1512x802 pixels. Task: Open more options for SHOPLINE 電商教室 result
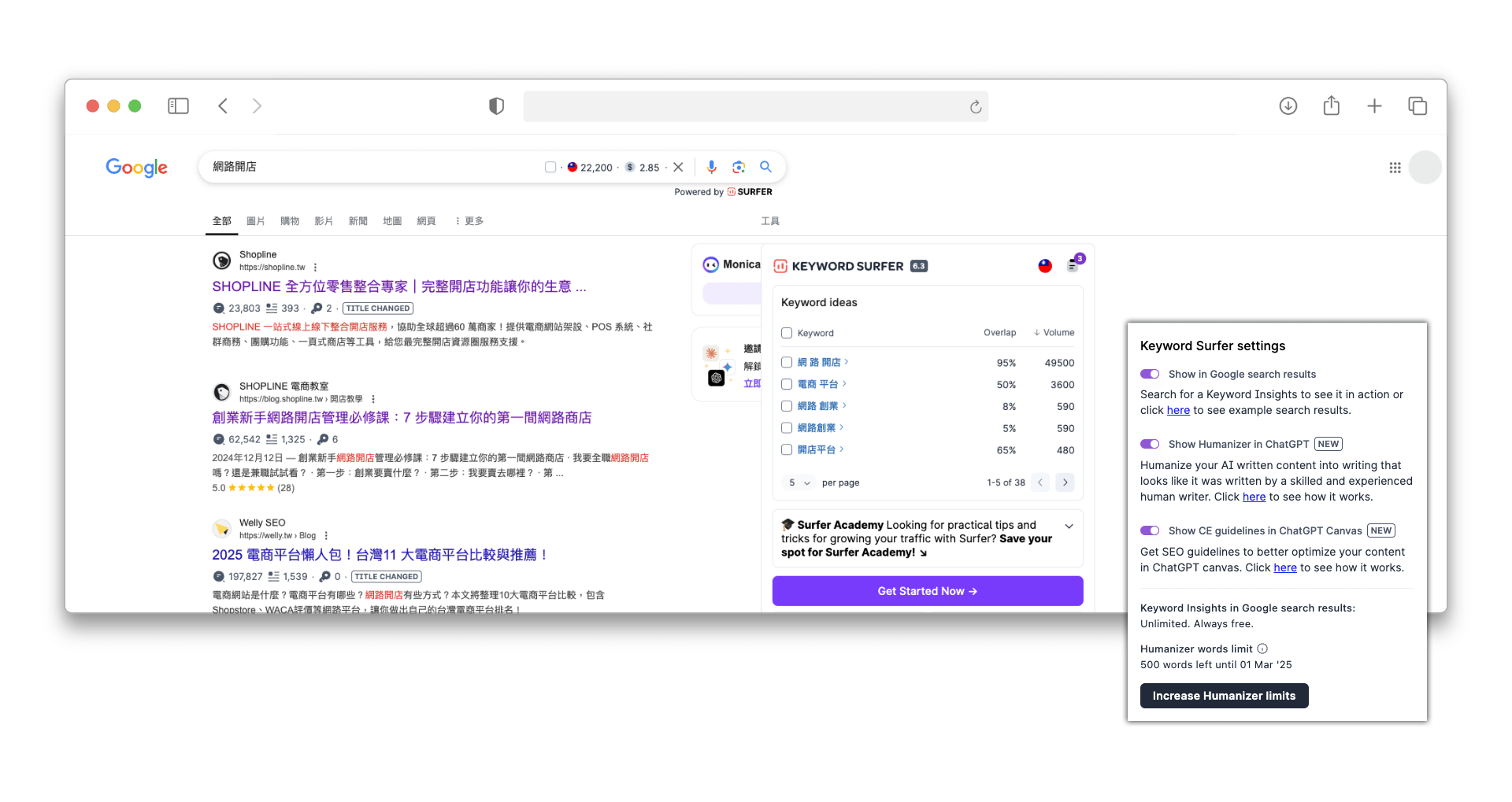tap(373, 399)
